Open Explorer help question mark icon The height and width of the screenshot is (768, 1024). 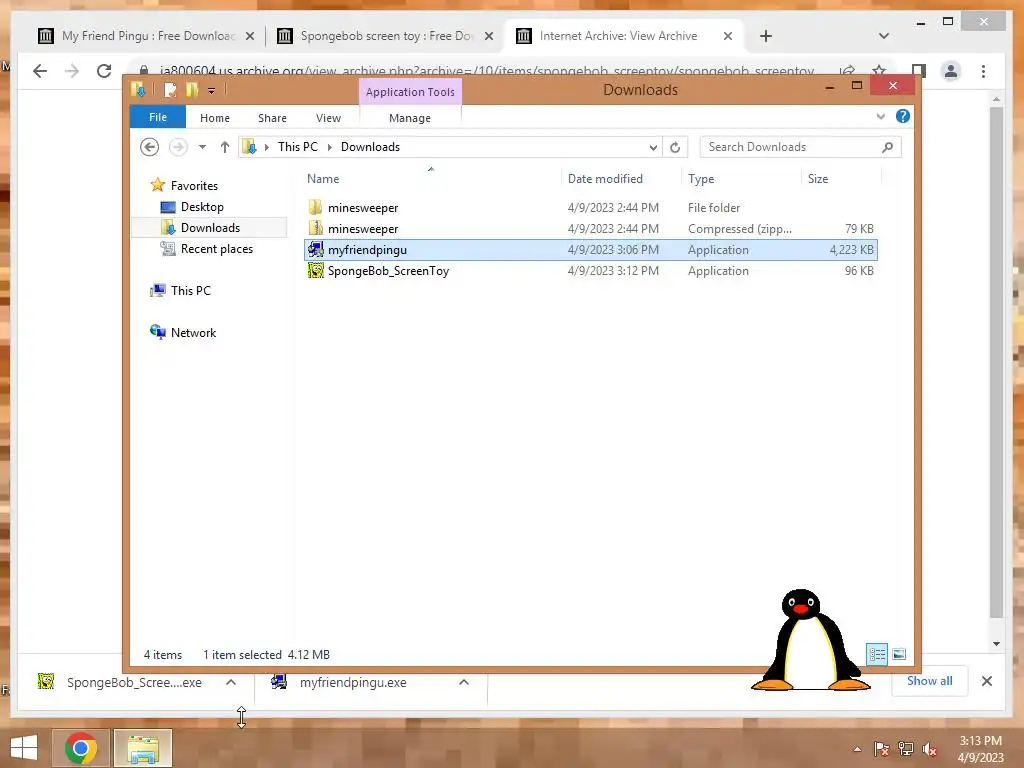click(903, 116)
